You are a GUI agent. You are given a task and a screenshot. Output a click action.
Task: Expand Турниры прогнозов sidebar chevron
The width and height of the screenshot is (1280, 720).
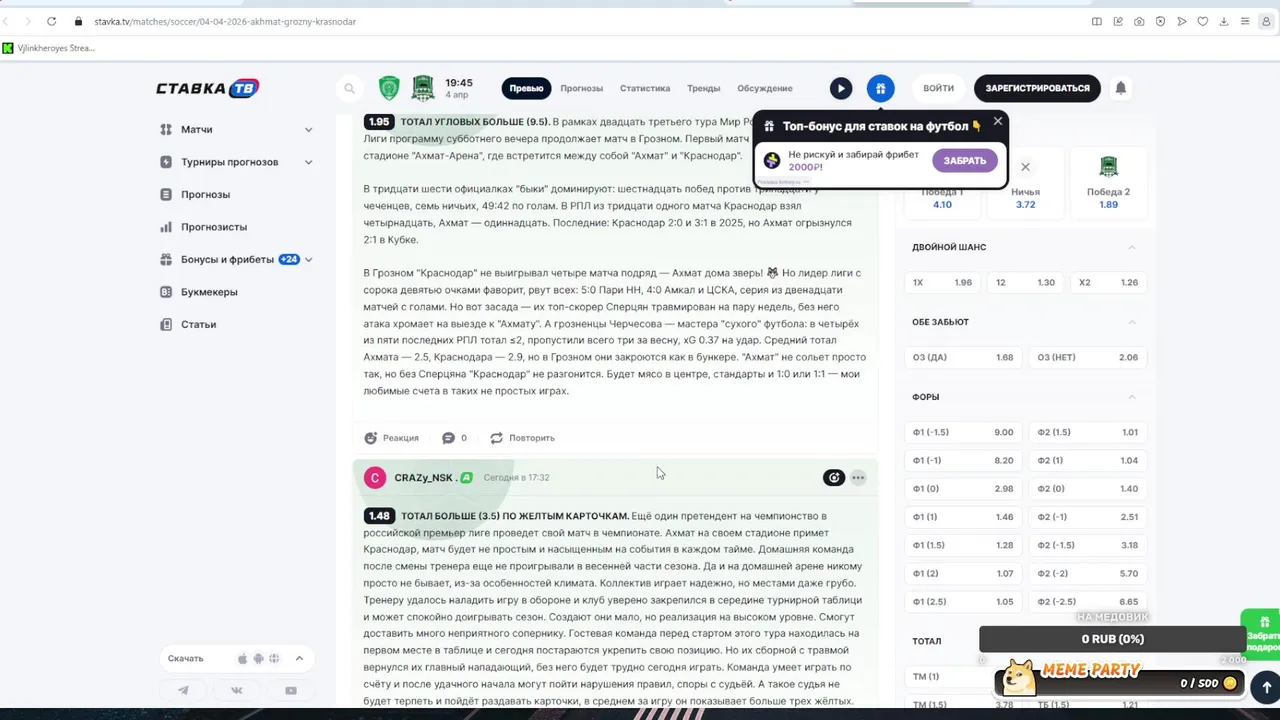308,162
